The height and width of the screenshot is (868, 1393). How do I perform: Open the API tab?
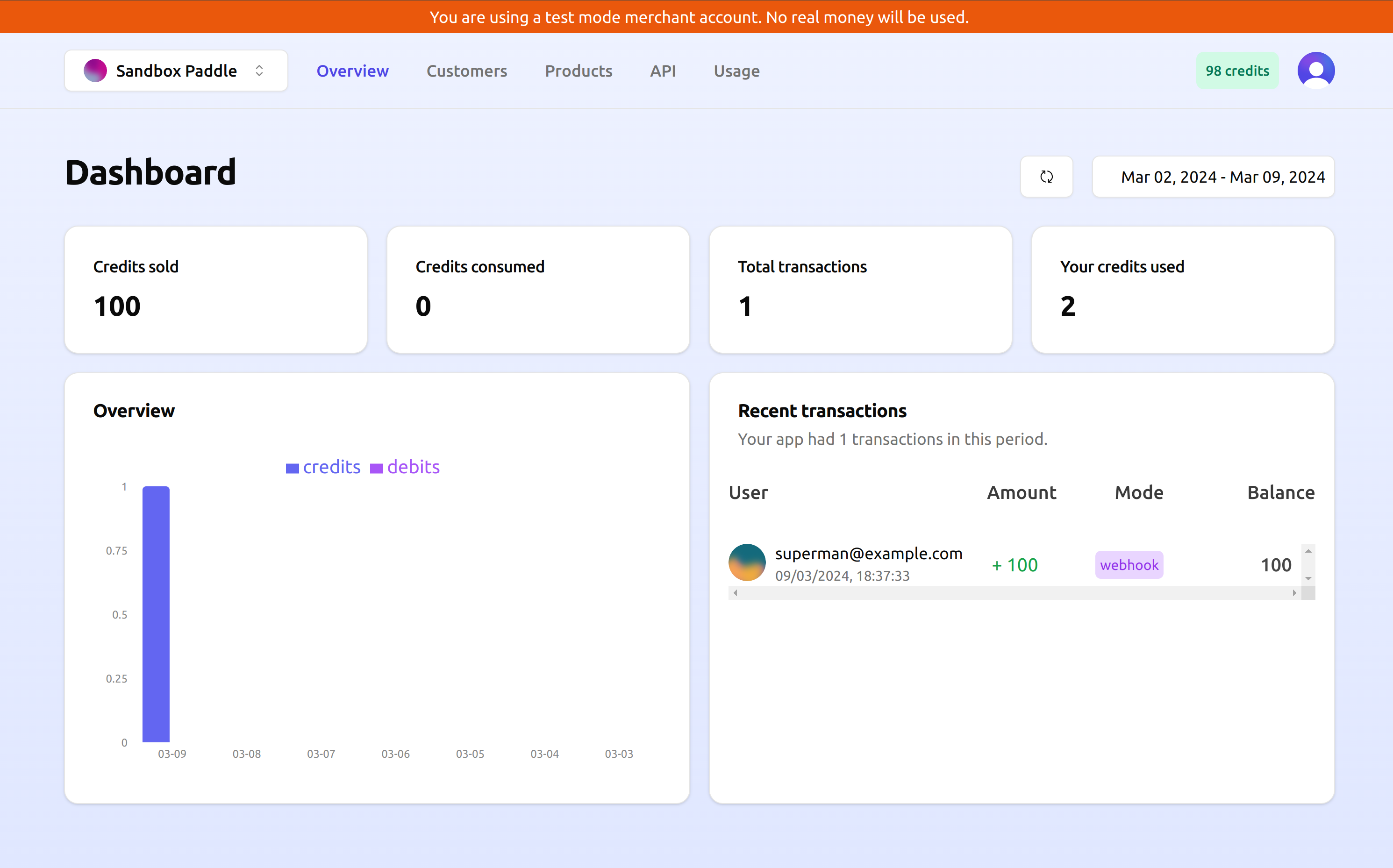(x=663, y=71)
